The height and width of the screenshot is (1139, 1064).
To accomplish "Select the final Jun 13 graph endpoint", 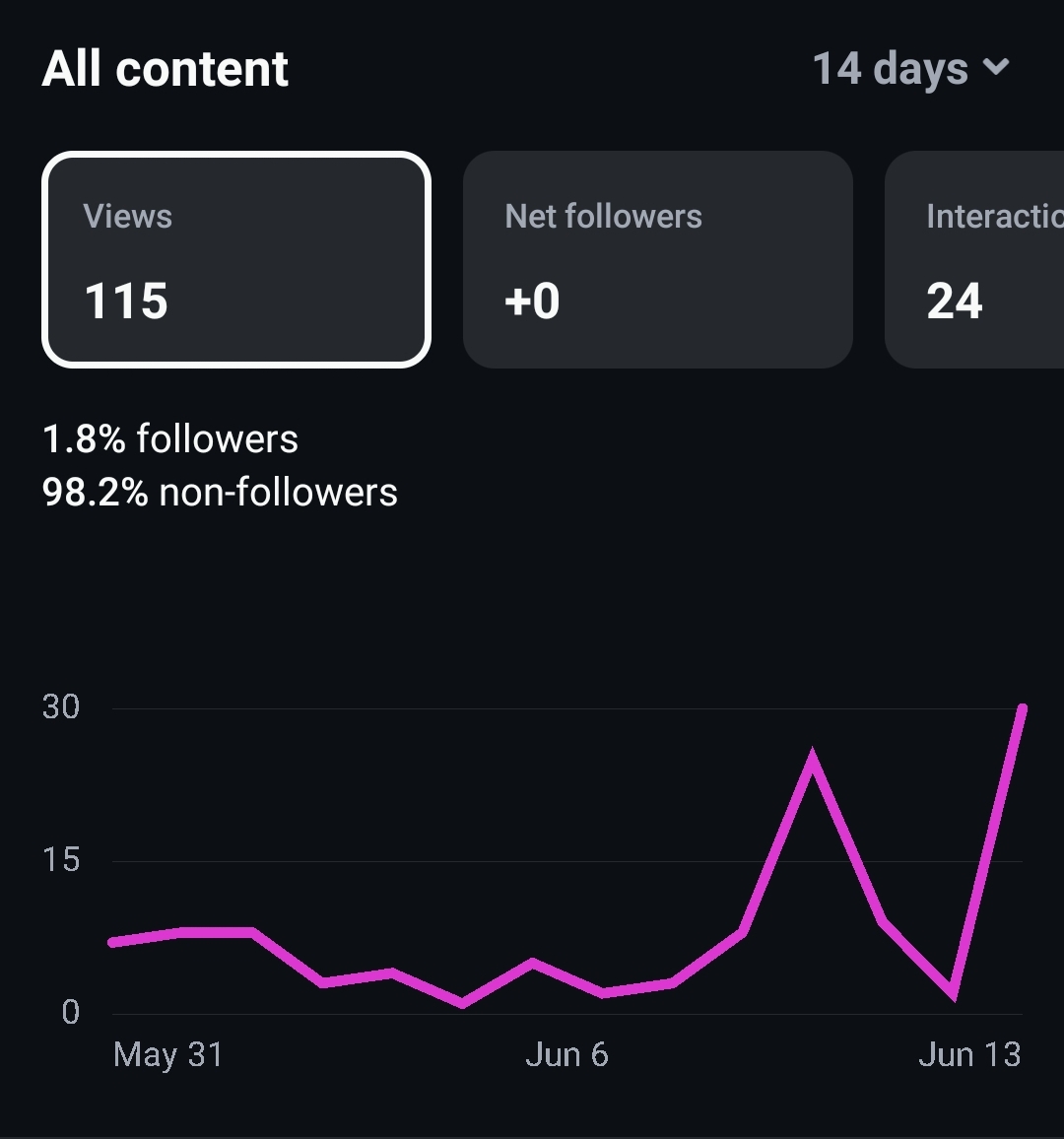I will click(x=1023, y=708).
